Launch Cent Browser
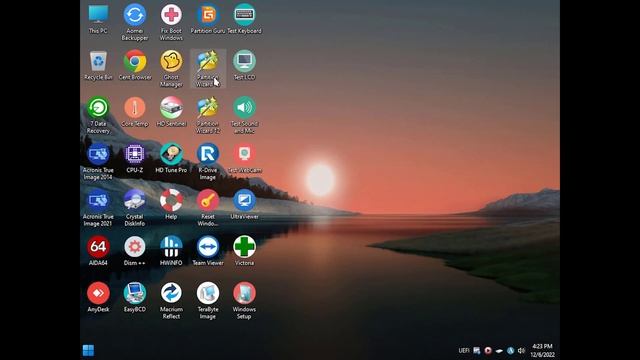 (135, 65)
